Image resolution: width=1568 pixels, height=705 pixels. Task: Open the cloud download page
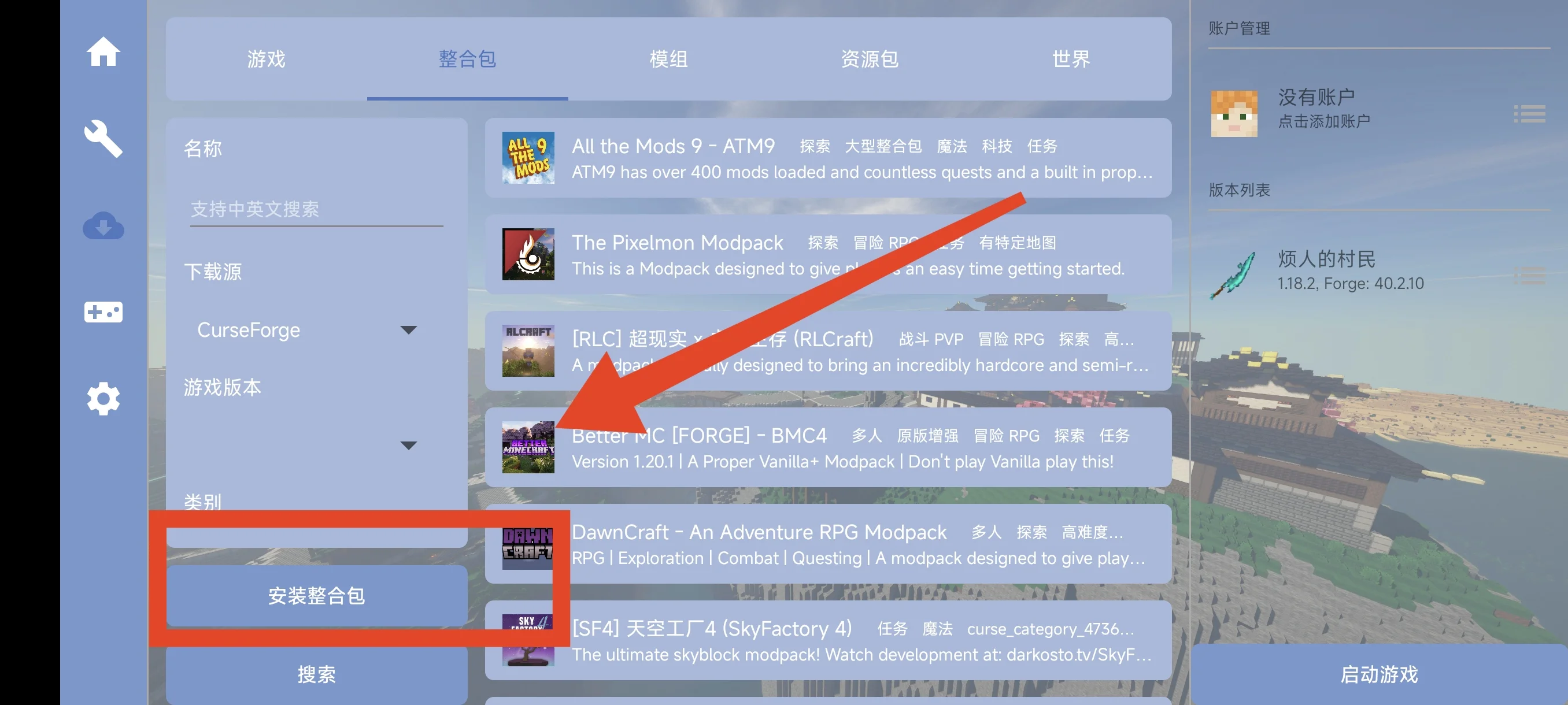click(x=103, y=226)
